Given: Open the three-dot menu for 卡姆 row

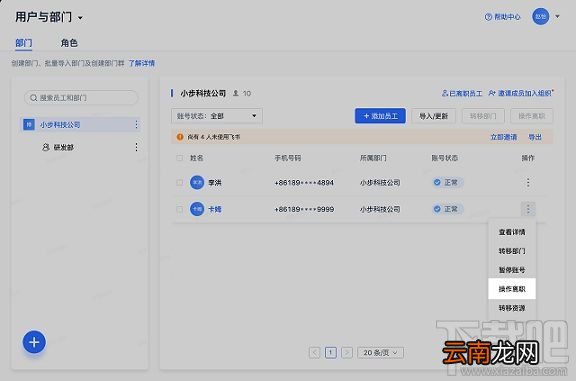Looking at the screenshot, I should tap(528, 209).
